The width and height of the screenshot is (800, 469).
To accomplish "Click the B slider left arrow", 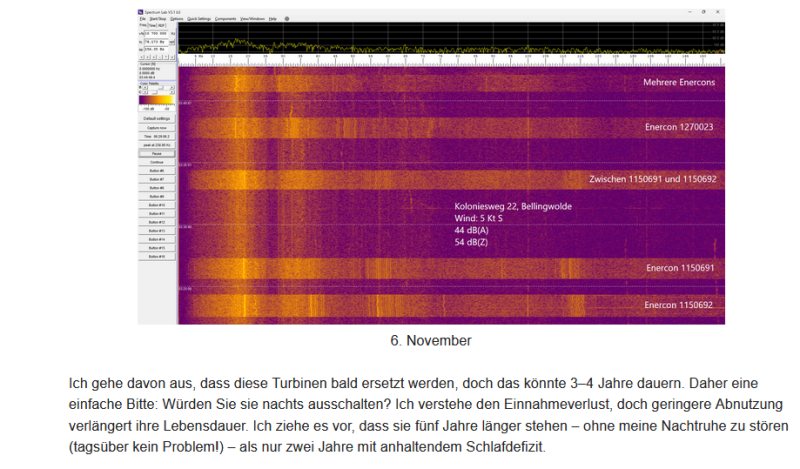I will 145,87.
